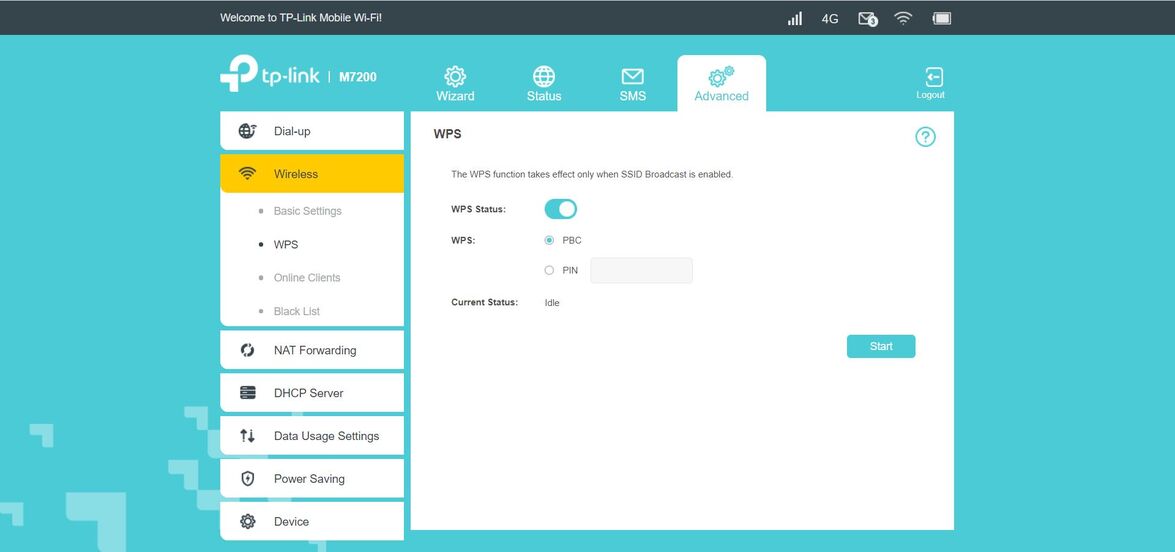Switch to the Status tab
The image size is (1175, 552).
544,84
